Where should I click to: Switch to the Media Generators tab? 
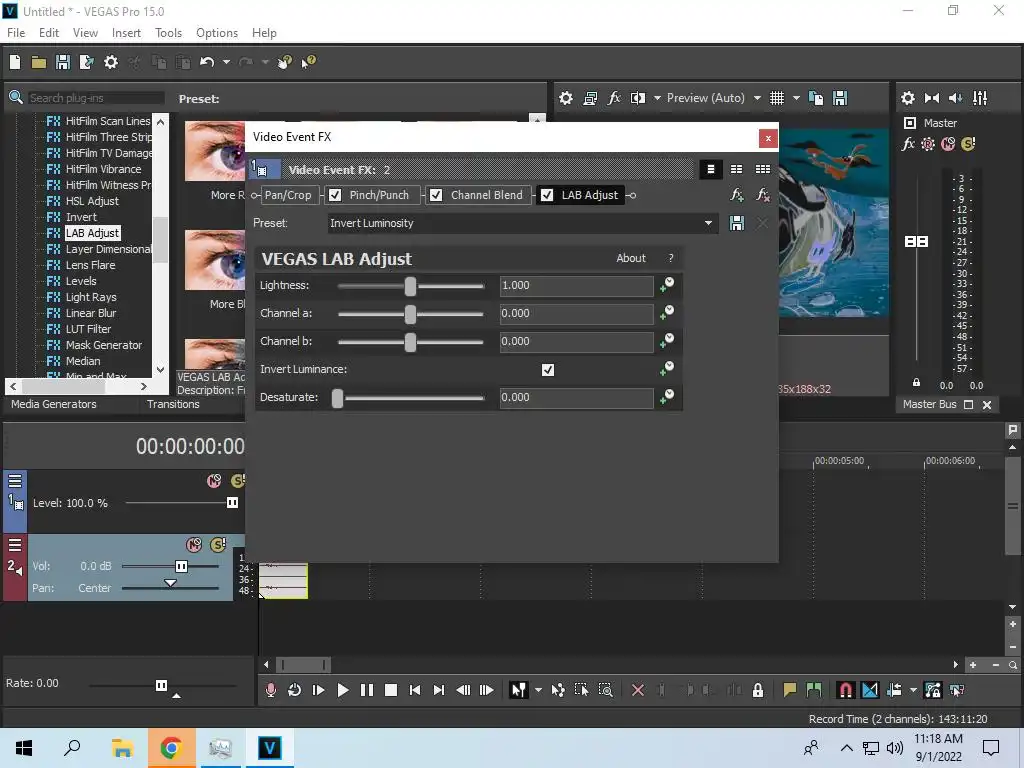tap(54, 404)
